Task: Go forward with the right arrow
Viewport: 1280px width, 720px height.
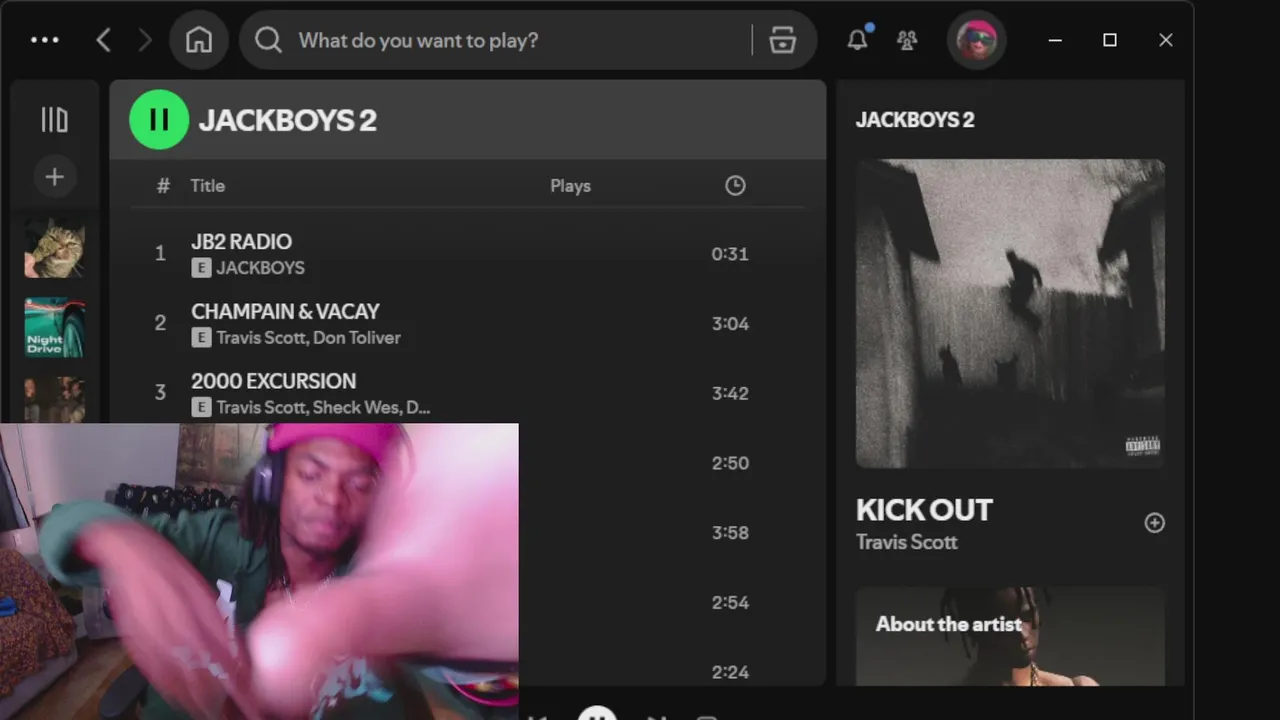Action: point(145,40)
